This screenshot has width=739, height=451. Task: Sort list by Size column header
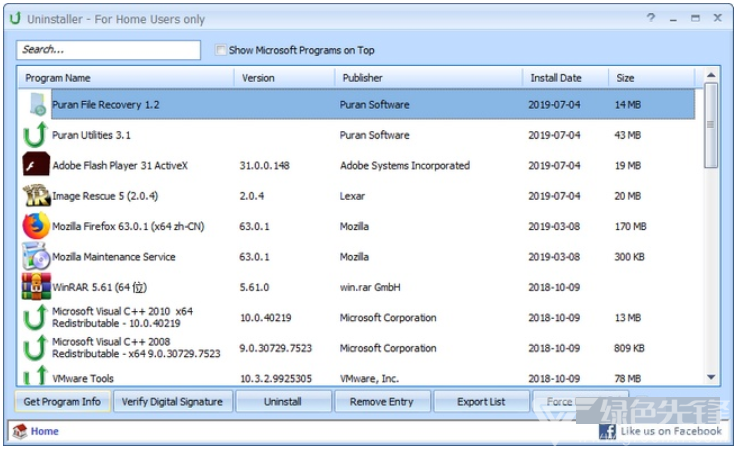point(651,78)
